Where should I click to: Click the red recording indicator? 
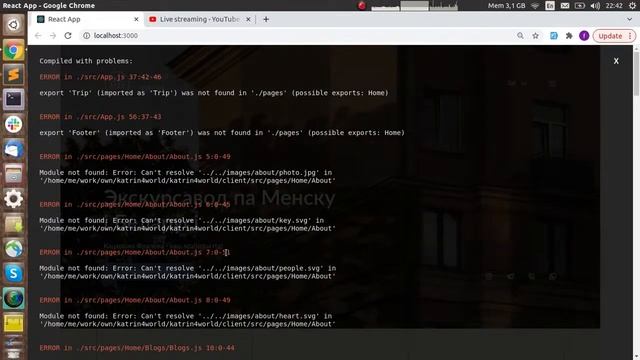pyautogui.click(x=362, y=6)
